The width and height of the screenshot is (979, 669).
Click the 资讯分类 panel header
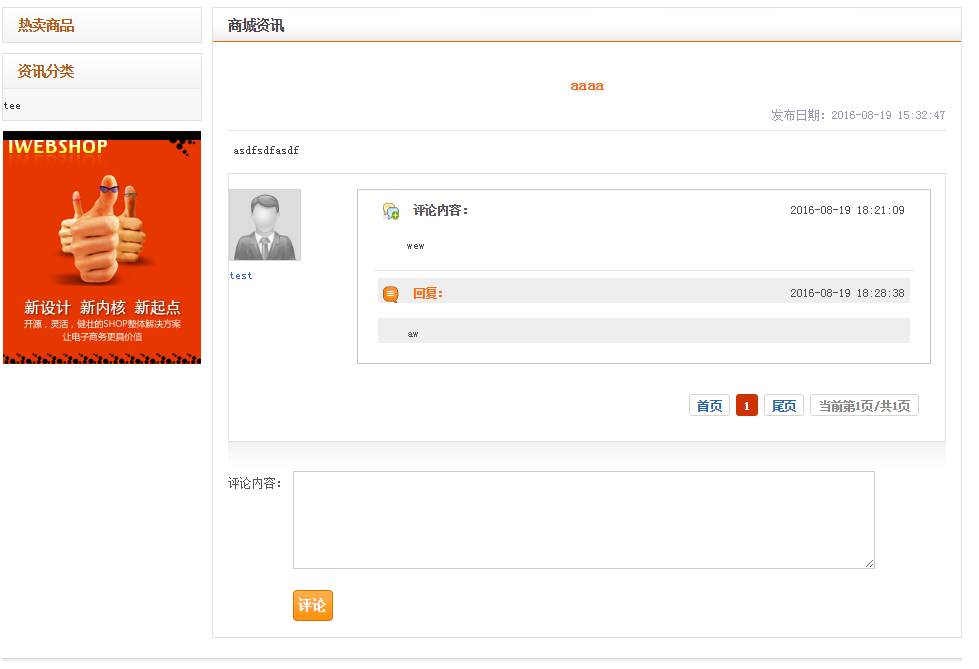tap(102, 71)
